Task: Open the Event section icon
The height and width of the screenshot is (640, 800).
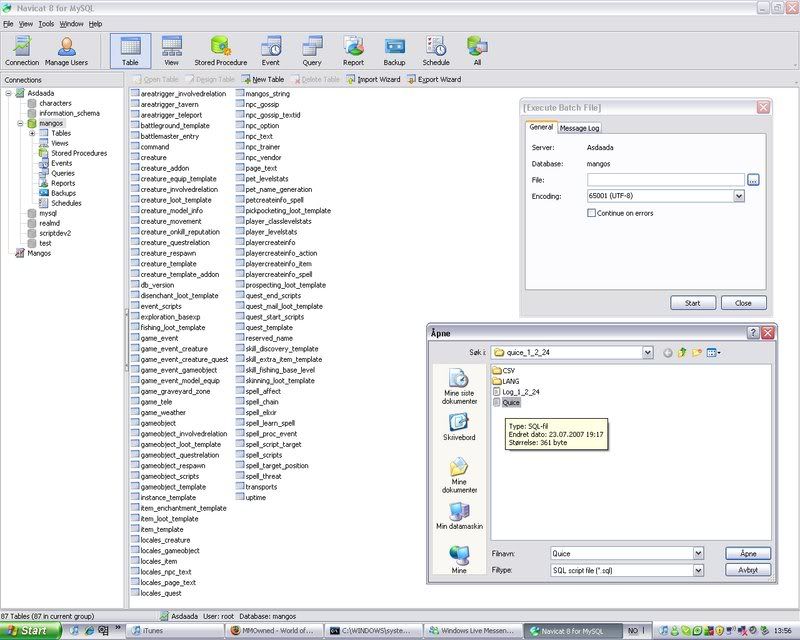Action: (x=270, y=51)
